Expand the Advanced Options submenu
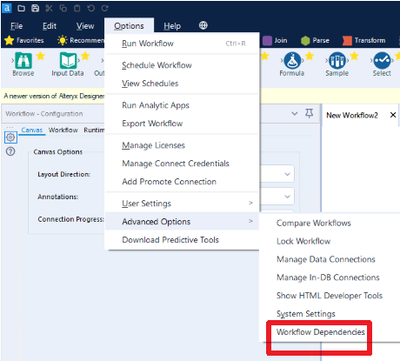This screenshot has width=400, height=361. tap(182, 221)
